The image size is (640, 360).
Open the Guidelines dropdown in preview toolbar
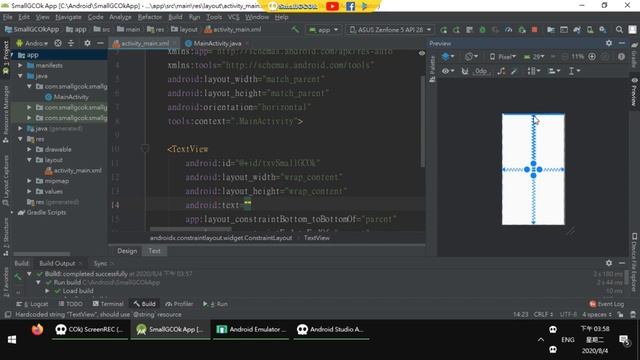coord(574,71)
